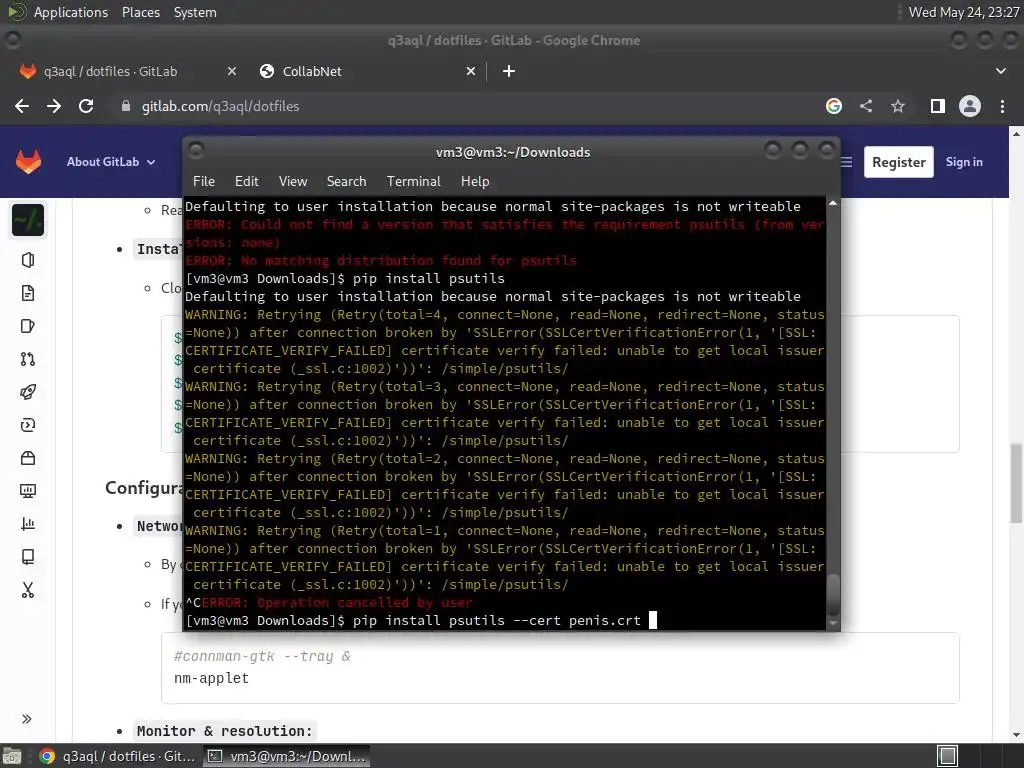Viewport: 1024px width, 768px height.
Task: Switch to terminal via taskbar button
Action: [x=286, y=756]
